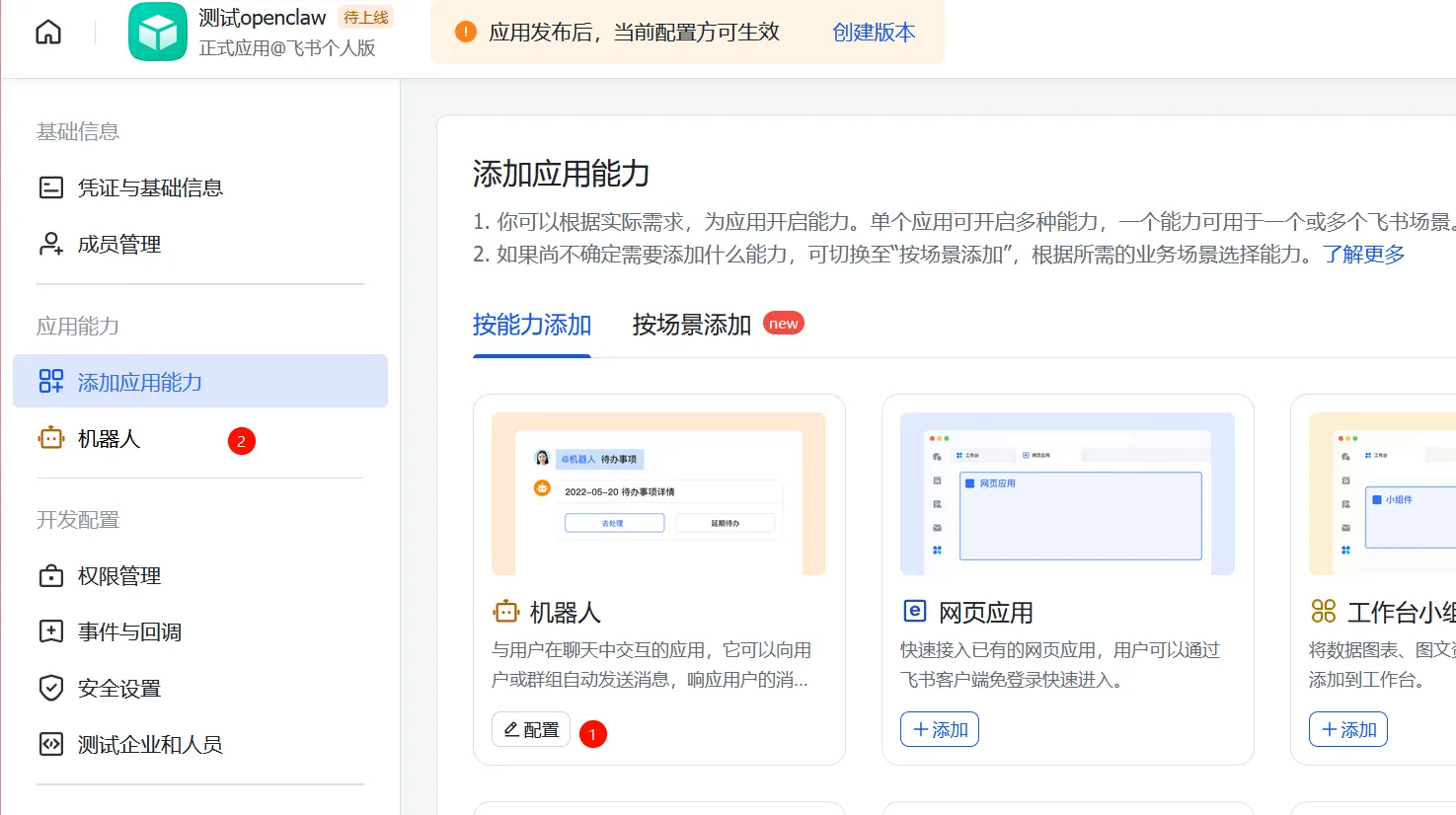Screen dimensions: 1456x815
Task: Open 事件与回调 in the sidebar
Action: coord(200,631)
